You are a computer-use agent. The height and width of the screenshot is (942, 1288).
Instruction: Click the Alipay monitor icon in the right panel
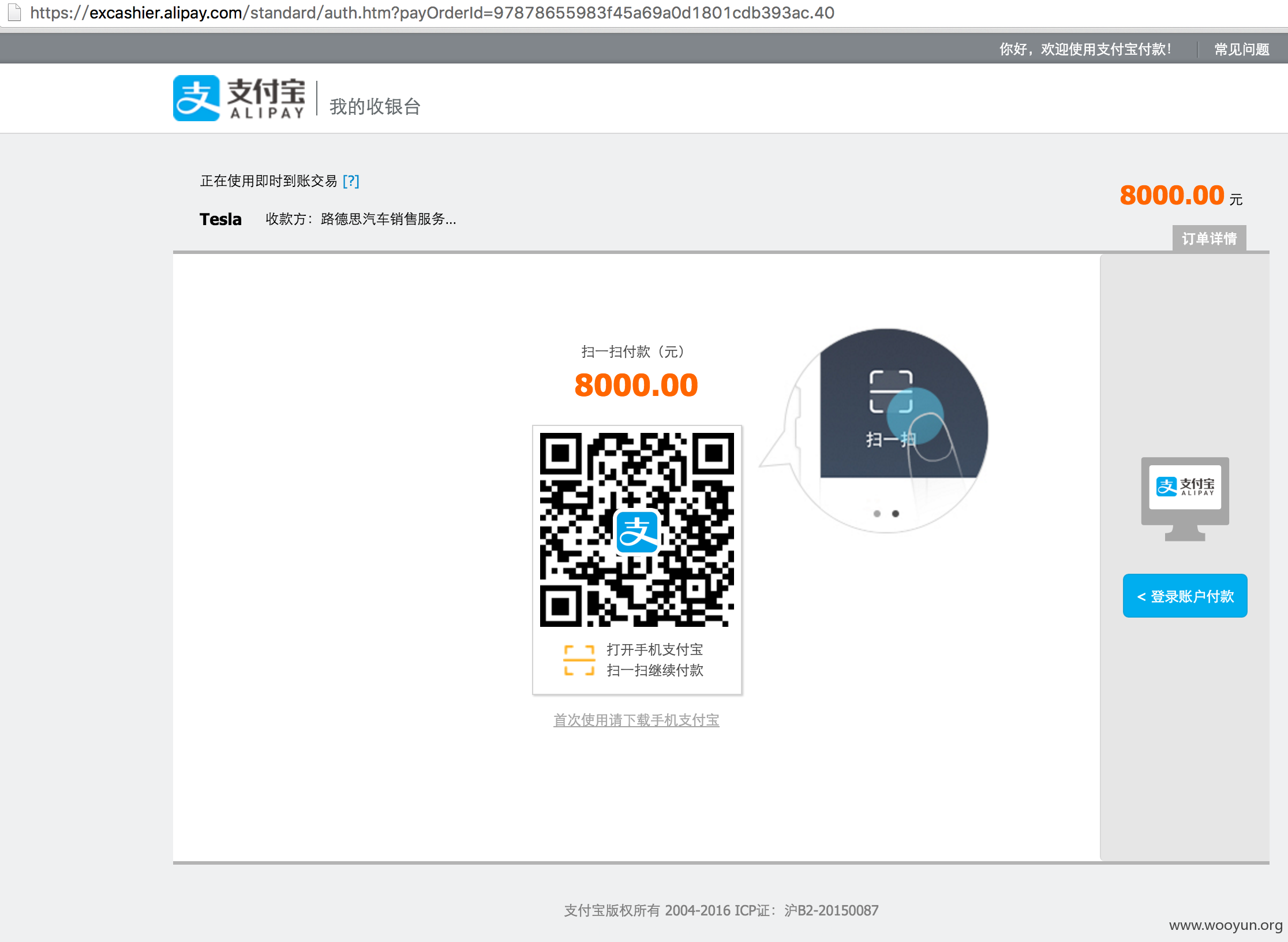1185,499
